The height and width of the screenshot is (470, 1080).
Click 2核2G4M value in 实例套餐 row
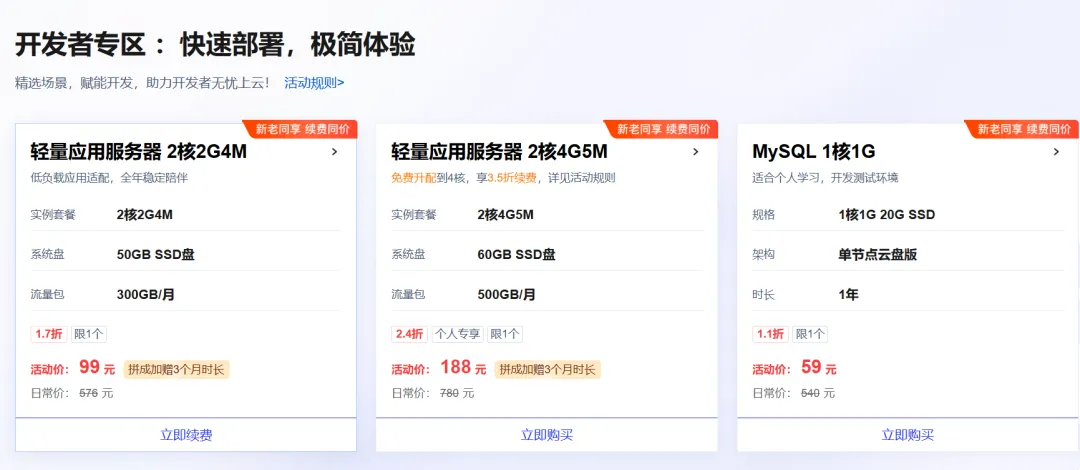pos(145,215)
